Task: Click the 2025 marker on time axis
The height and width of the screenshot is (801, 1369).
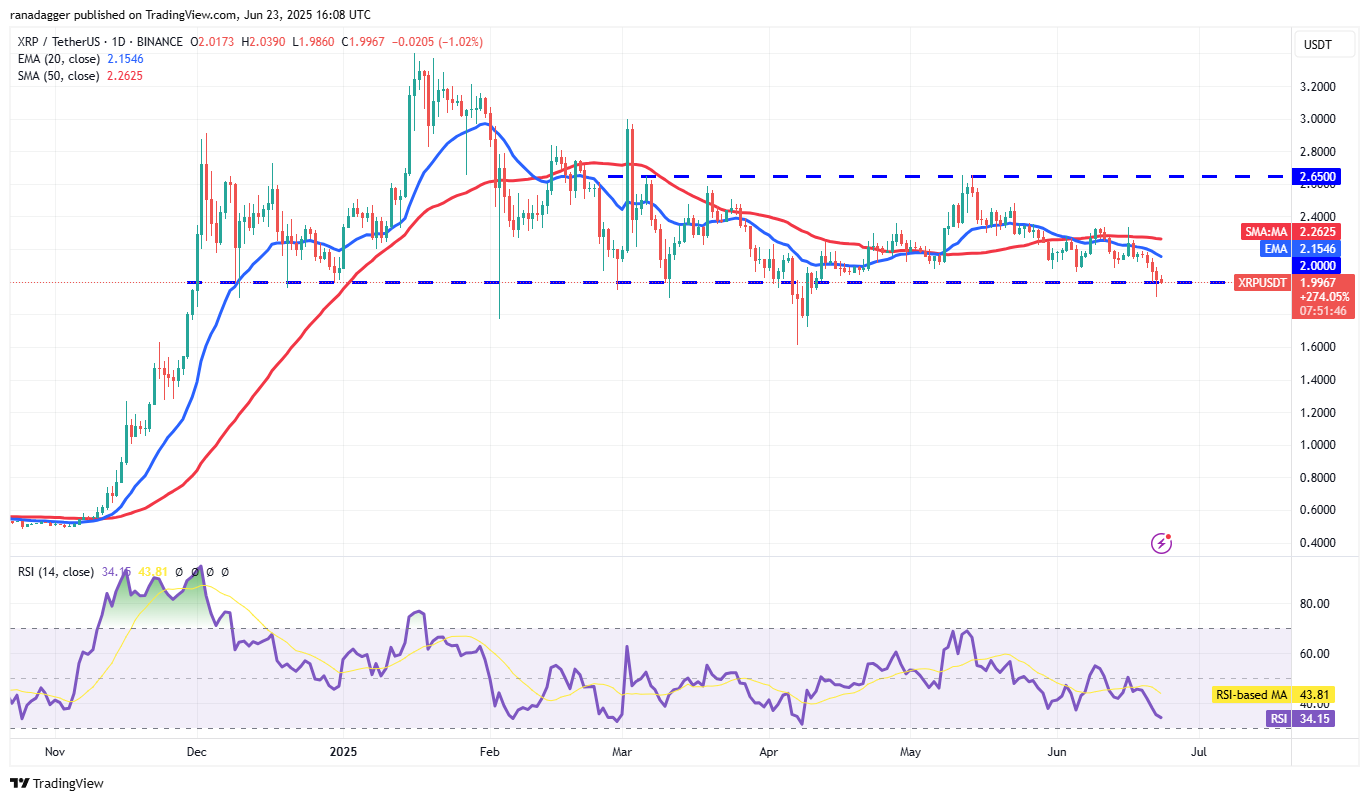Action: click(x=343, y=749)
